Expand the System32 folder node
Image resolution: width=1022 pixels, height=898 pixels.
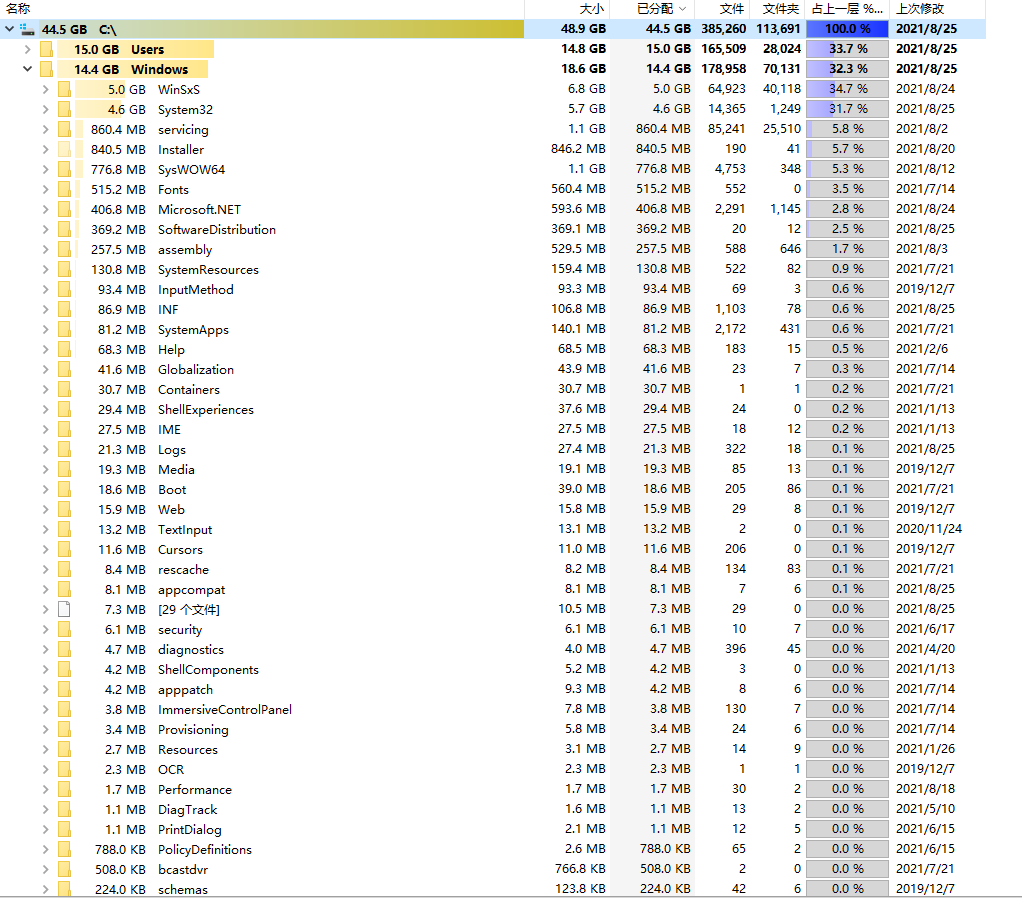point(45,109)
